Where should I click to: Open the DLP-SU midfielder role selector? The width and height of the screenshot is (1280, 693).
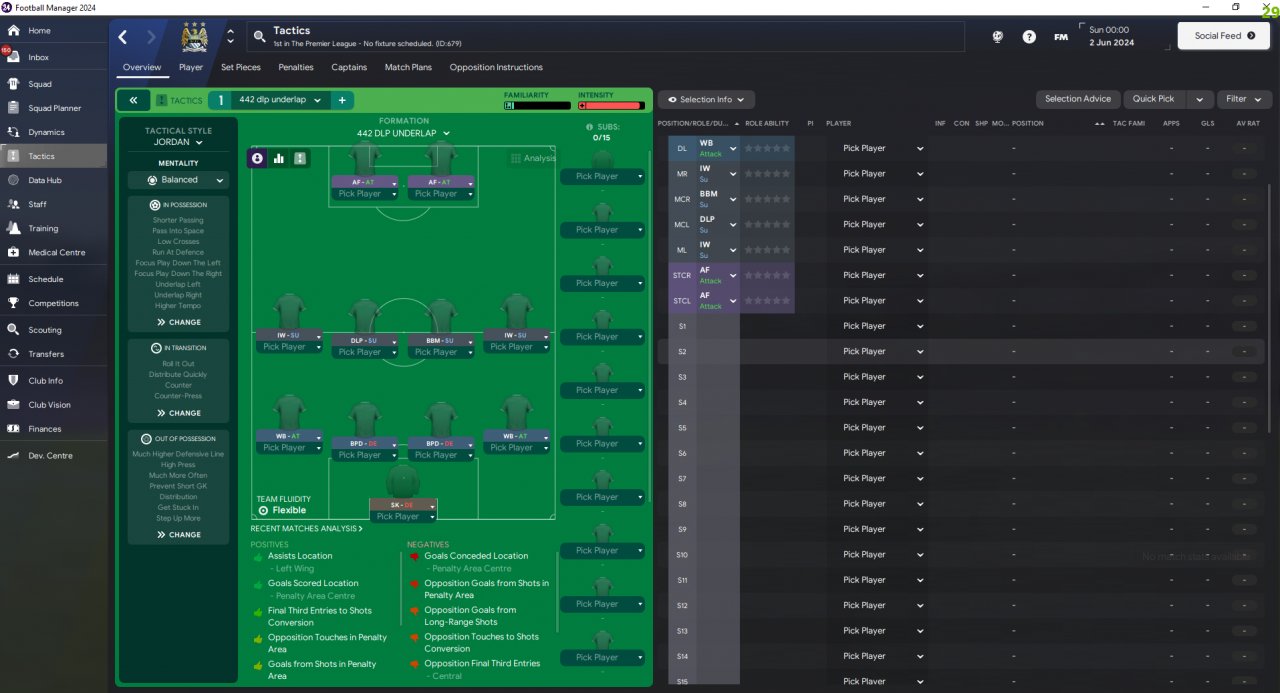[364, 340]
